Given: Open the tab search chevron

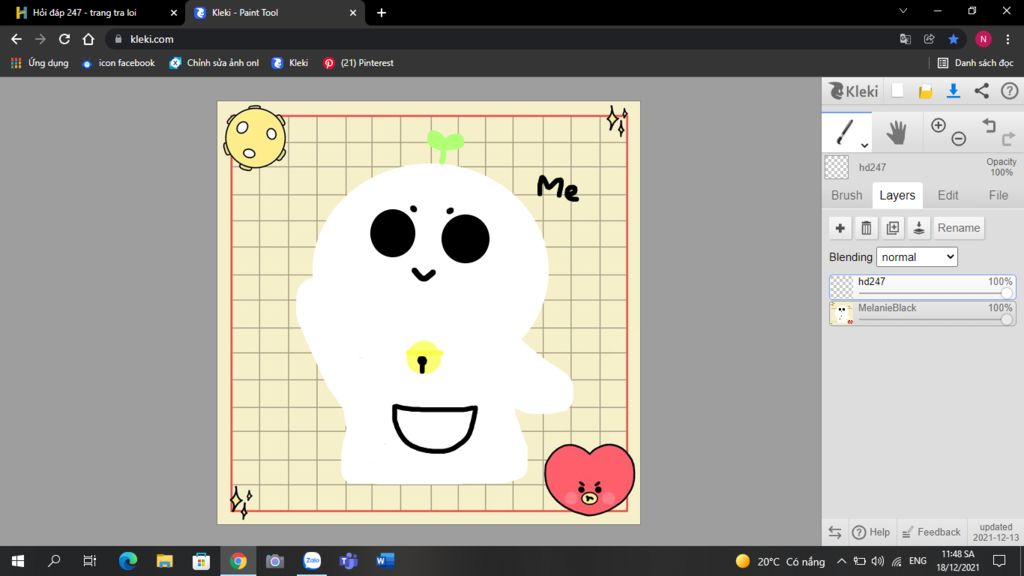Looking at the screenshot, I should pyautogui.click(x=903, y=11).
